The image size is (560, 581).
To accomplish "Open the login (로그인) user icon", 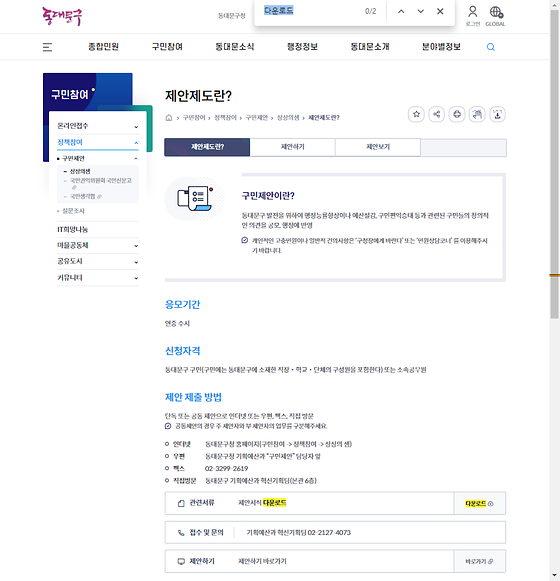I will point(473,16).
